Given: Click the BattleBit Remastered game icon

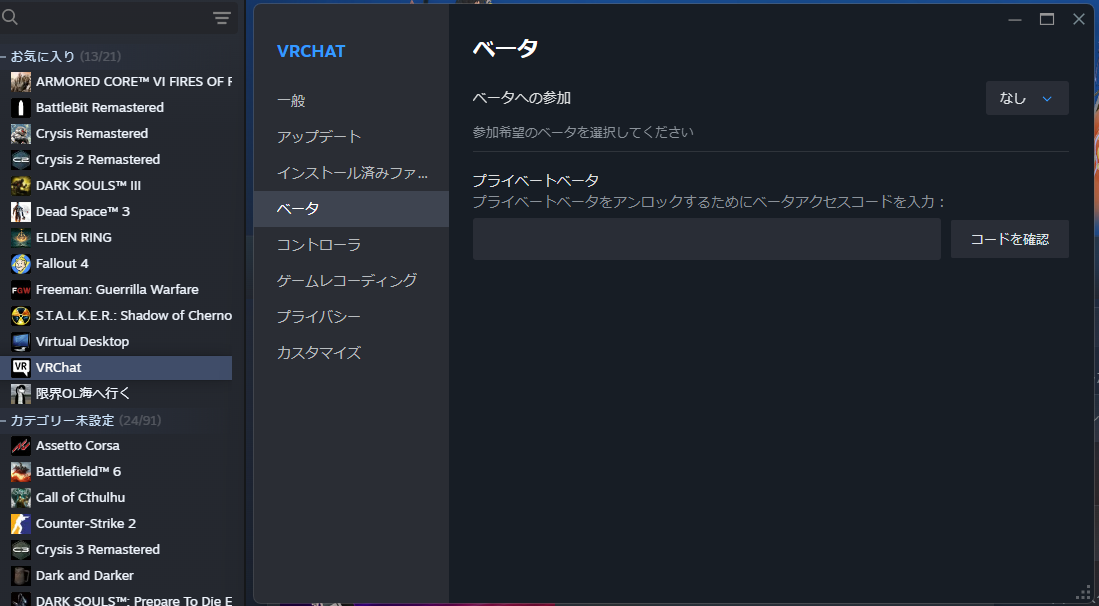Looking at the screenshot, I should click(21, 108).
